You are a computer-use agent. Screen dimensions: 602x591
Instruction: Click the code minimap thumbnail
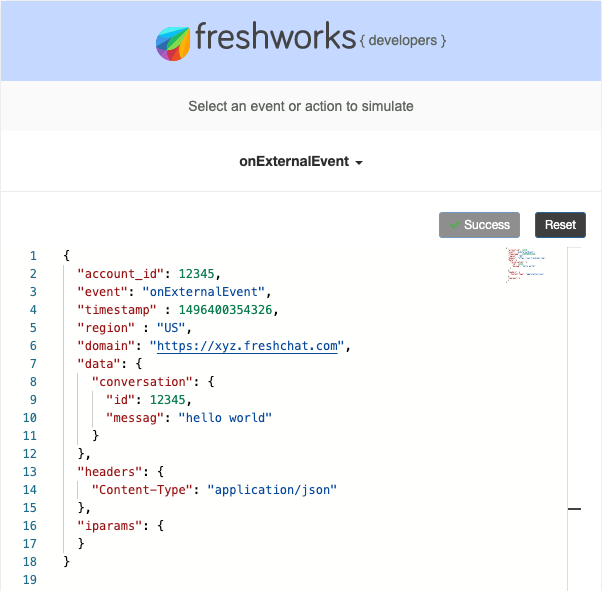526,265
